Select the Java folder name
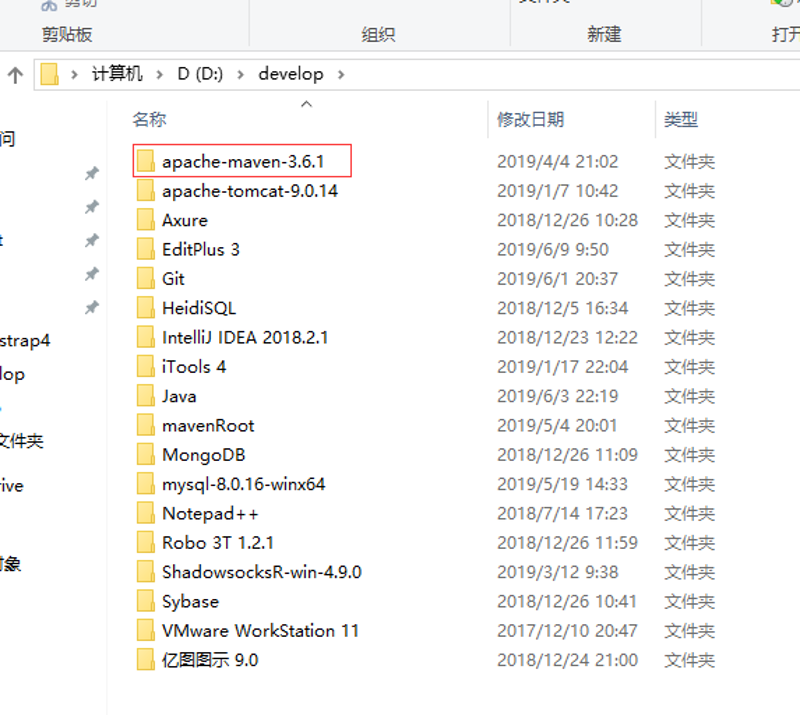800x715 pixels. tap(179, 397)
